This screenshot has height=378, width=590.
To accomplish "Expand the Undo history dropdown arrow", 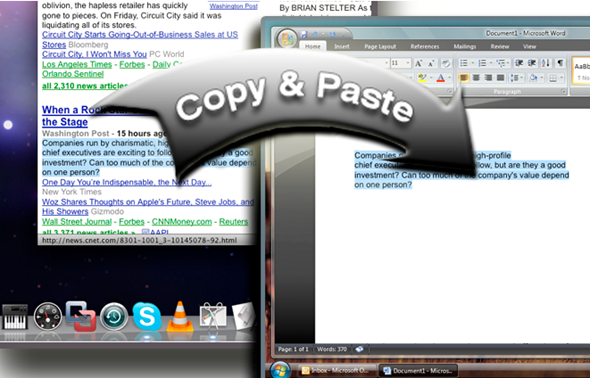I will [322, 35].
